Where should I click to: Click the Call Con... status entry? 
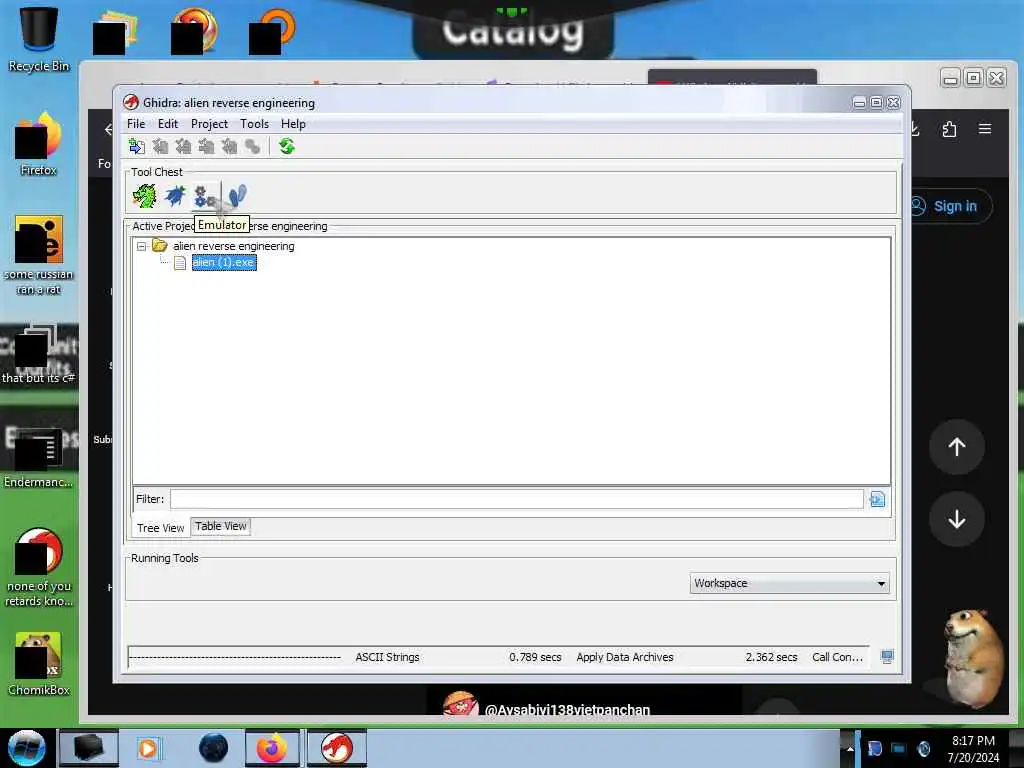pyautogui.click(x=838, y=657)
